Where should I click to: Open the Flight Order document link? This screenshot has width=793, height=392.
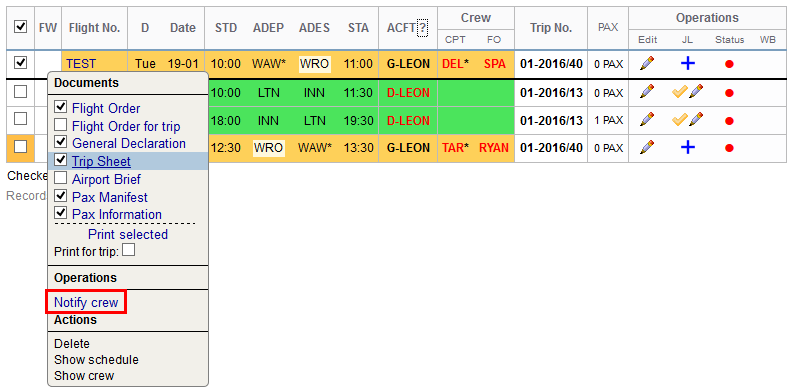[x=106, y=108]
